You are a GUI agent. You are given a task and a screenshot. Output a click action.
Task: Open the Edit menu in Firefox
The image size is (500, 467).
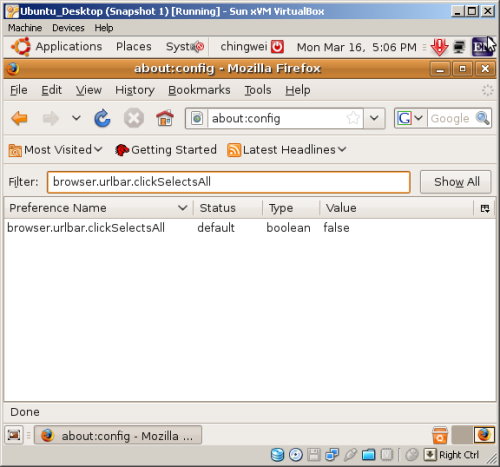(x=51, y=90)
